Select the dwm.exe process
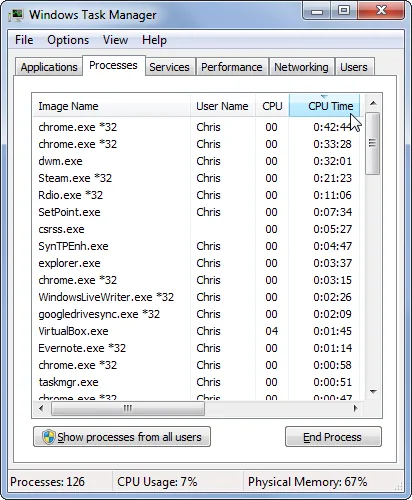The width and height of the screenshot is (412, 500). coord(197,161)
